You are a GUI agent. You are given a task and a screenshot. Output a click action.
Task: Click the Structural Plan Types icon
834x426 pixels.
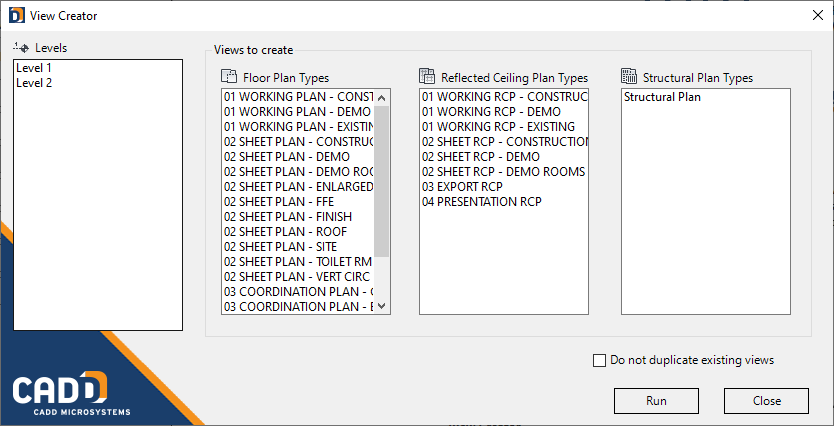tap(629, 77)
